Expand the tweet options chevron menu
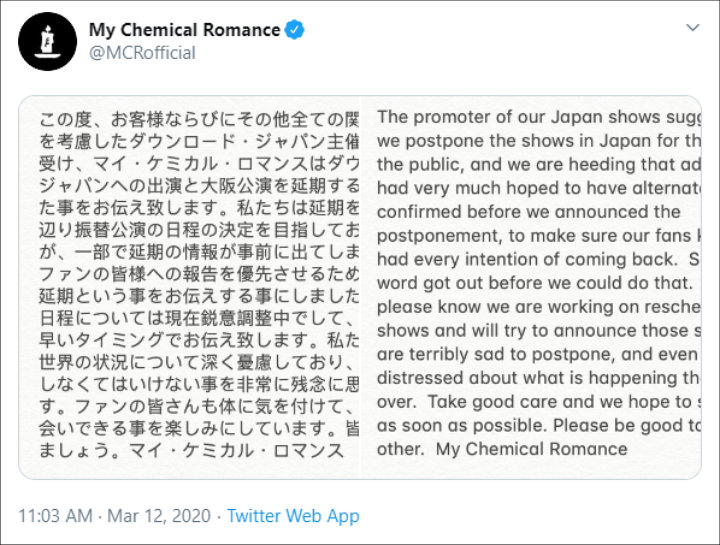The height and width of the screenshot is (545, 720). [692, 28]
